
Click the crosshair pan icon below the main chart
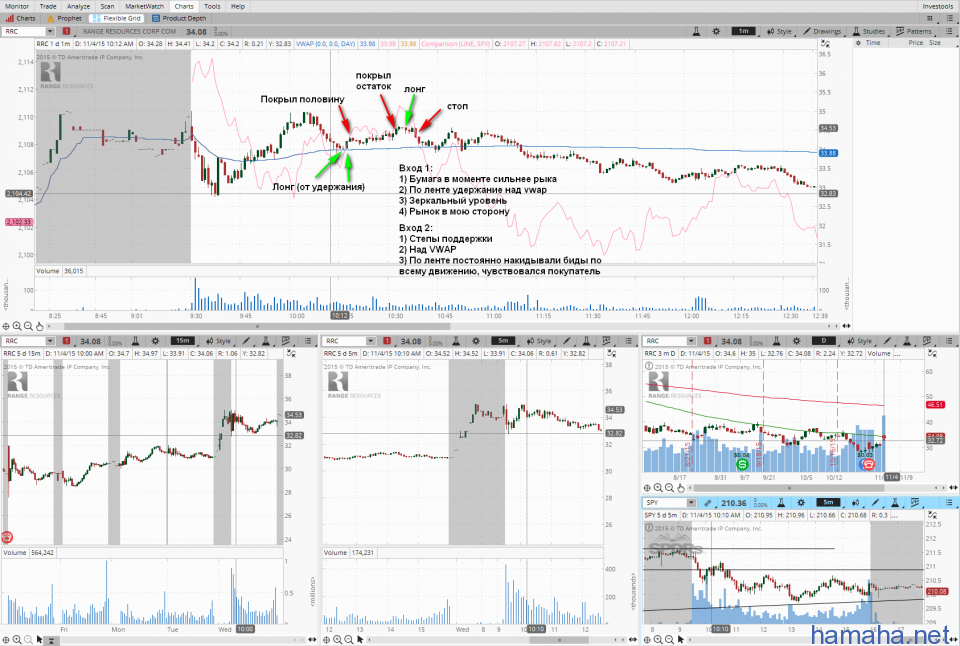[6, 326]
